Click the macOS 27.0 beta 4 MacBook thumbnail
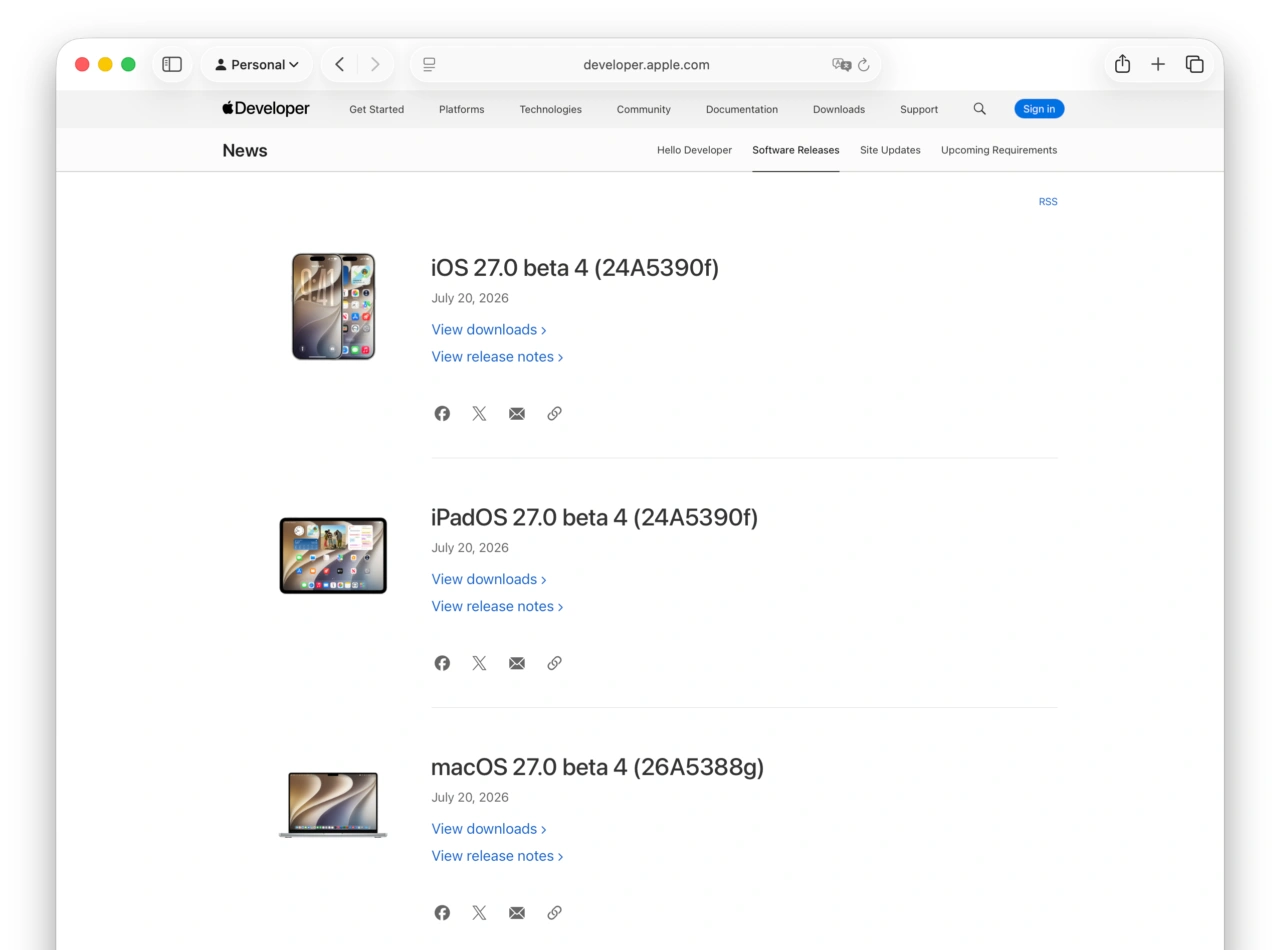 point(333,804)
